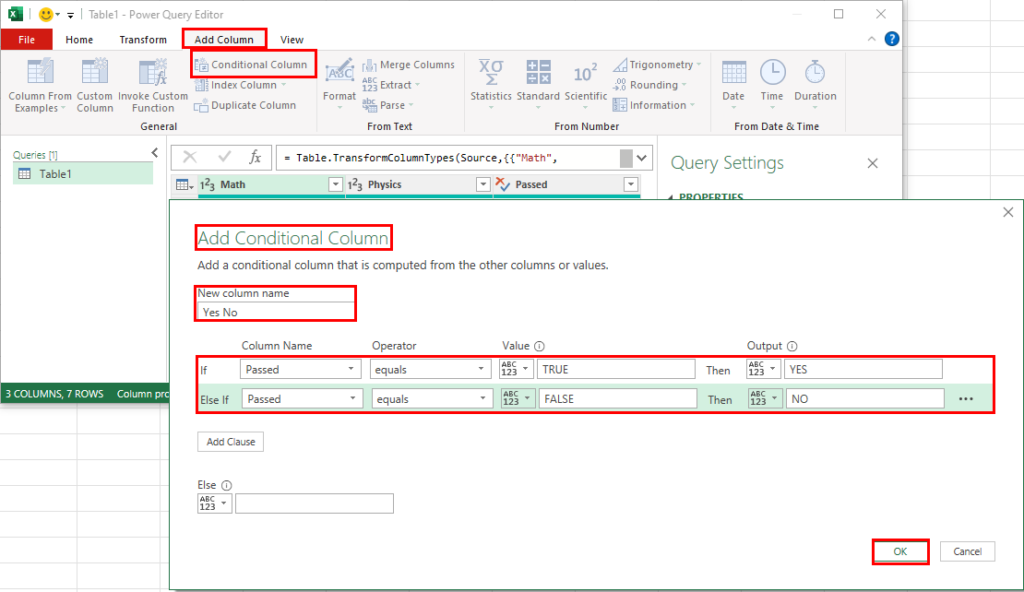
Task: Click the NO output field
Action: point(865,399)
